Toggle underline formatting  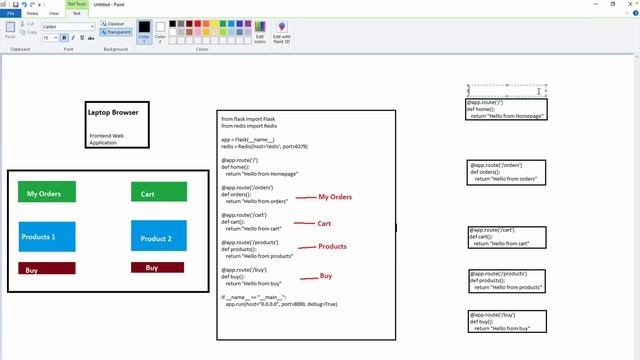click(82, 38)
